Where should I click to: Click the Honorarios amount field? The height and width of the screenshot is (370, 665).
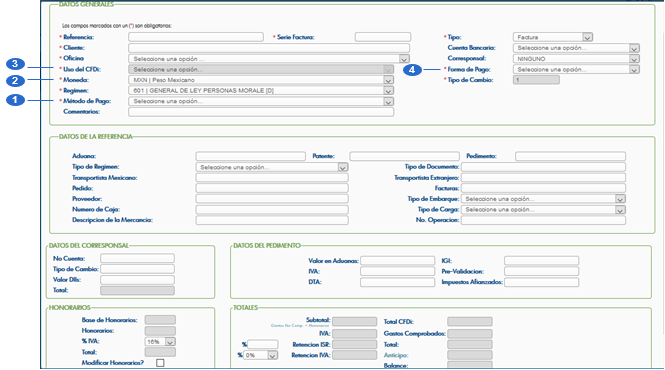160,331
